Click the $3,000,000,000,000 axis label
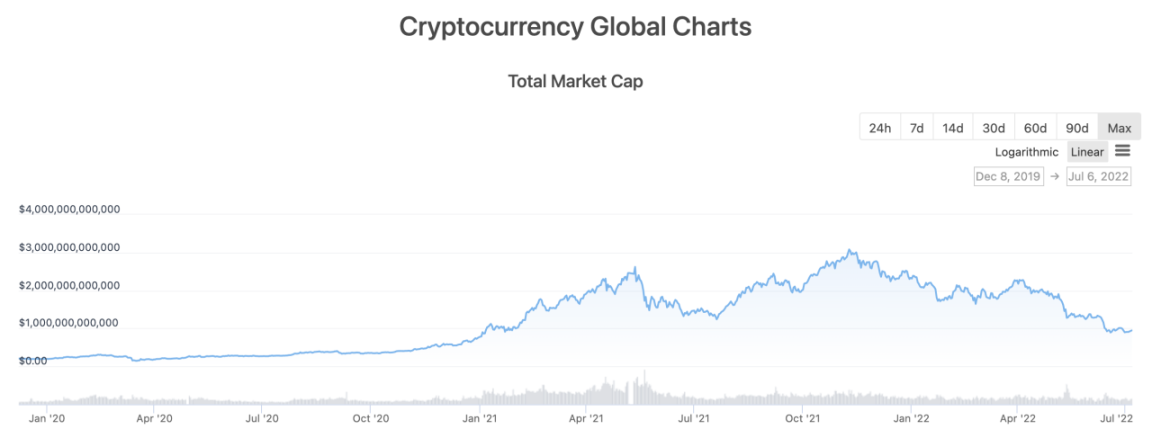Image resolution: width=1152 pixels, height=438 pixels. pyautogui.click(x=70, y=248)
